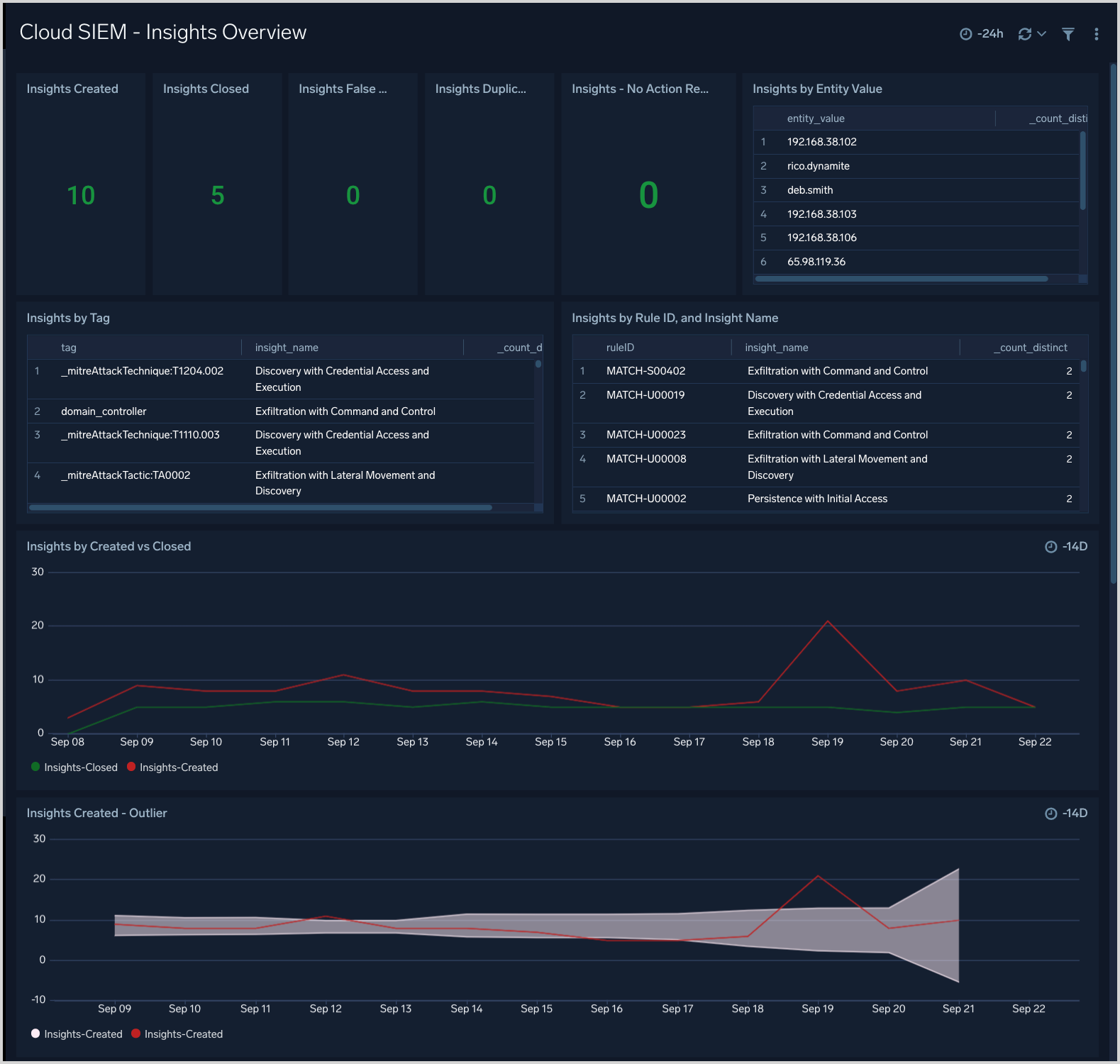
Task: Toggle red Insights-Created series in Created vs Closed
Action: click(x=178, y=767)
